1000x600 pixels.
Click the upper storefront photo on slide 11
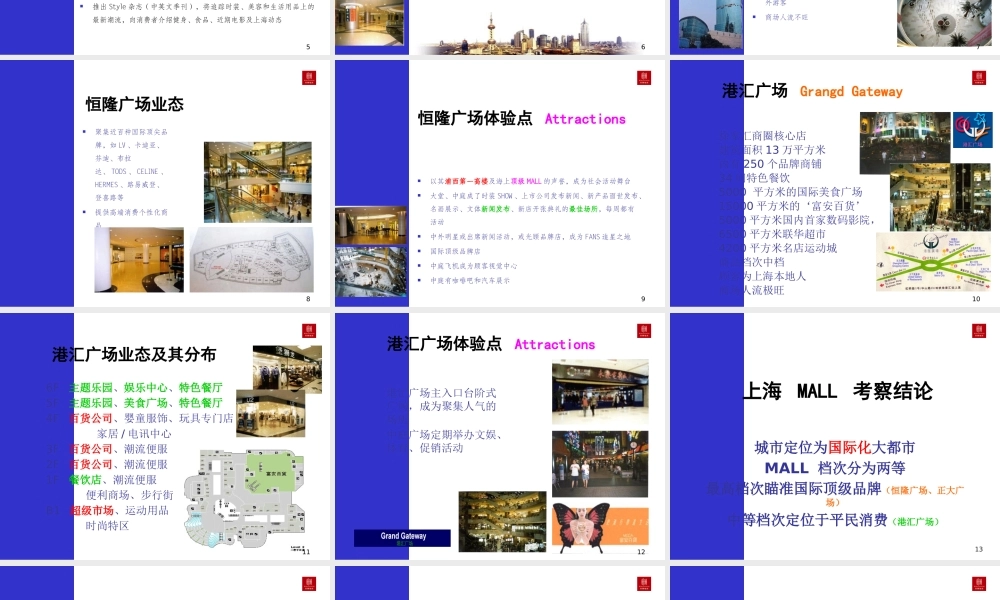[287, 369]
